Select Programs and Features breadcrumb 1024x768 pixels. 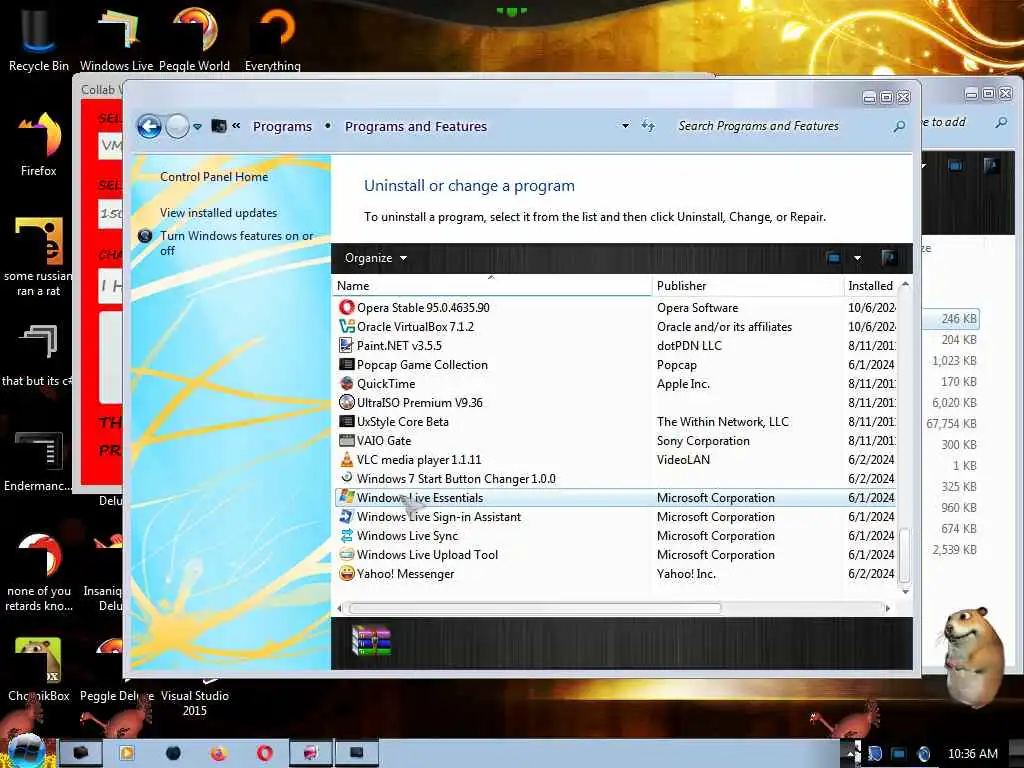(416, 126)
